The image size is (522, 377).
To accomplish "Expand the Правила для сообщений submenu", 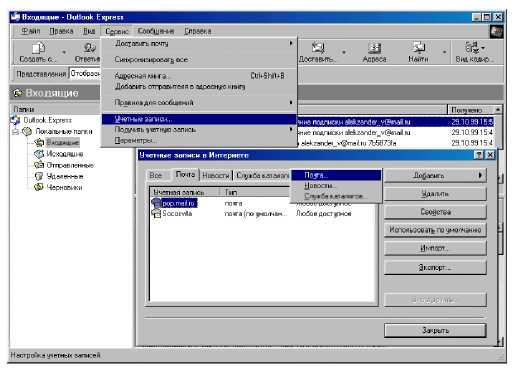I will (x=291, y=102).
